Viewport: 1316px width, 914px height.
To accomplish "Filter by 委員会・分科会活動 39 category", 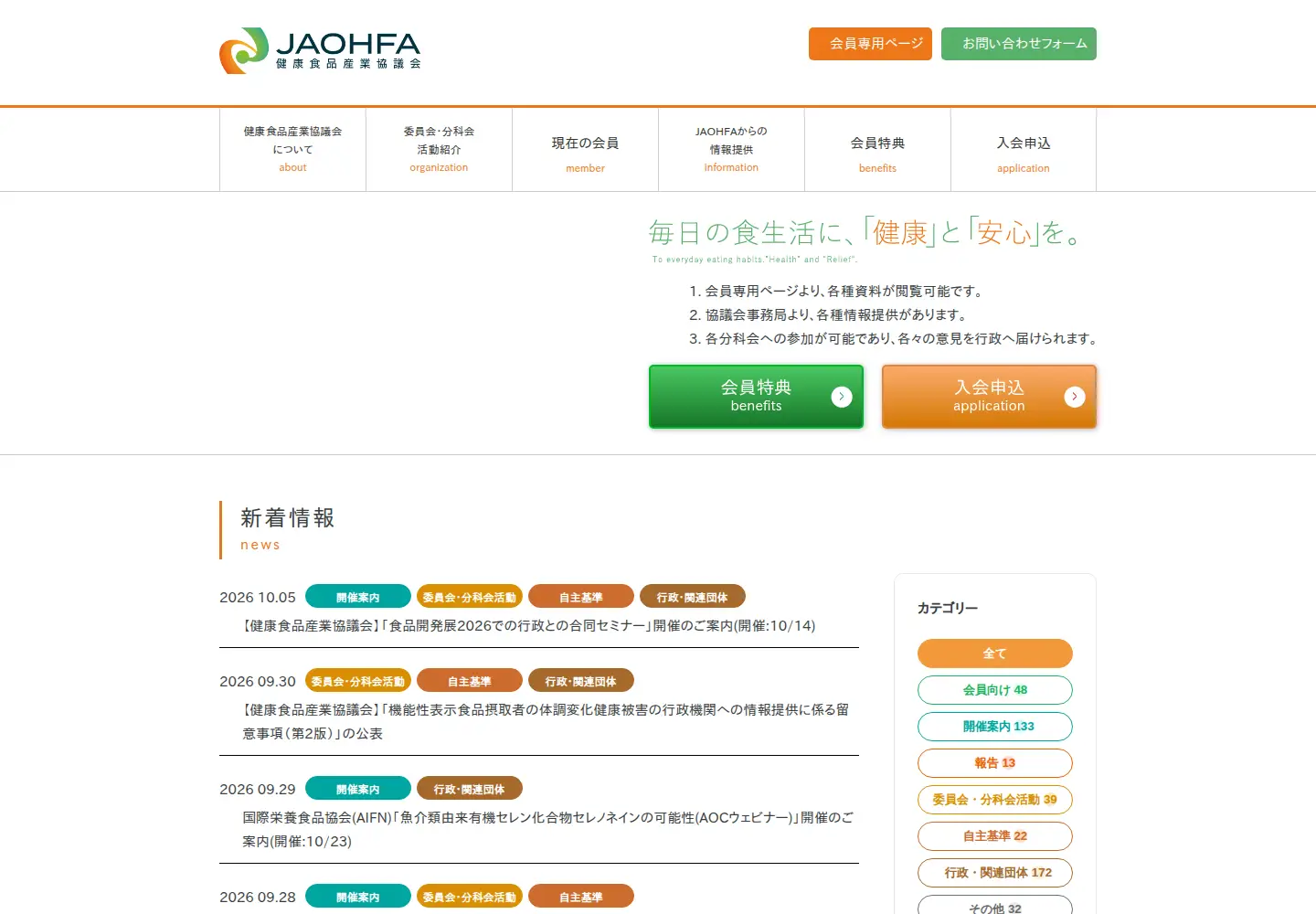I will [995, 800].
